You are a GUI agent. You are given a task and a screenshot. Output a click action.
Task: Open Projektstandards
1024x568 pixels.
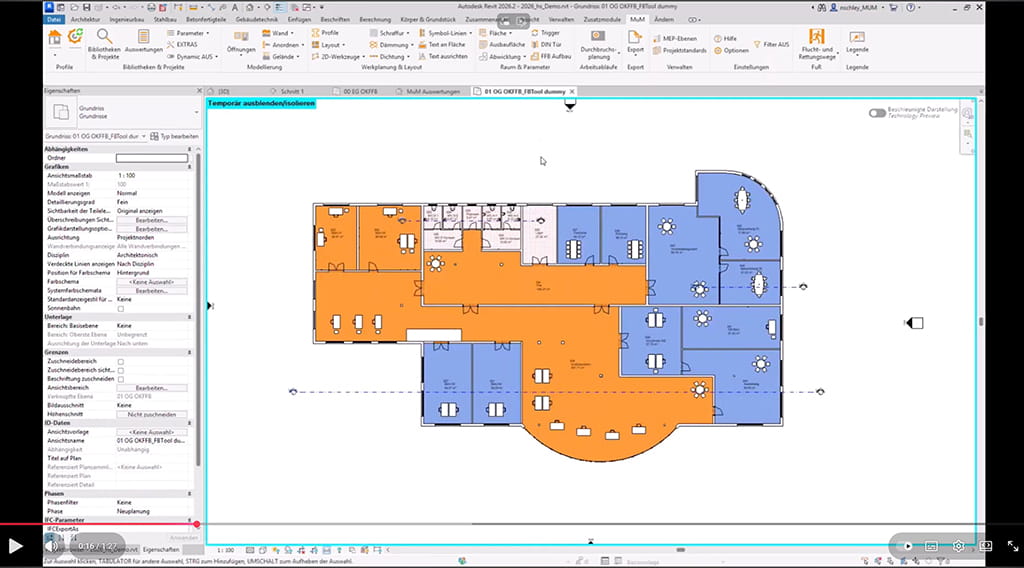(x=680, y=50)
